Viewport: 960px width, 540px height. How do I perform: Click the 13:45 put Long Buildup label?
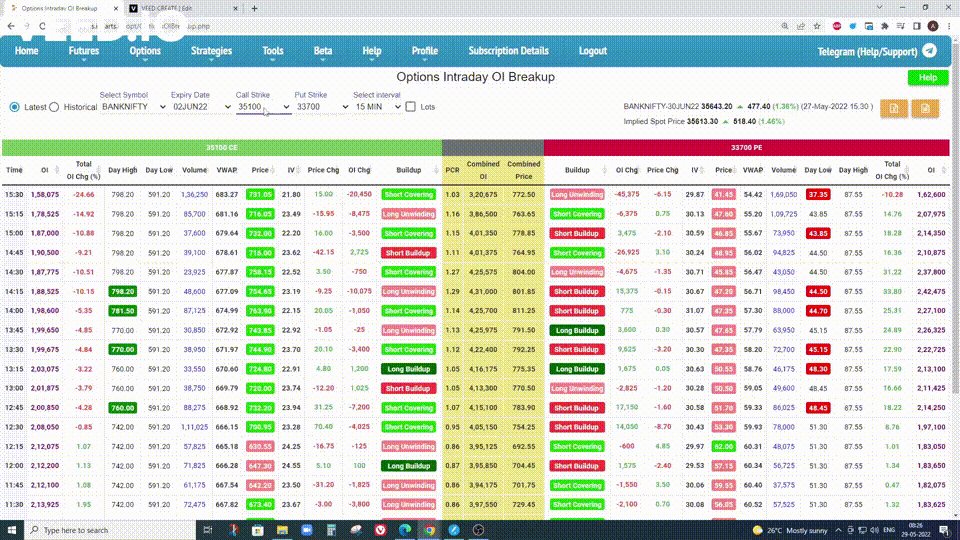click(577, 331)
